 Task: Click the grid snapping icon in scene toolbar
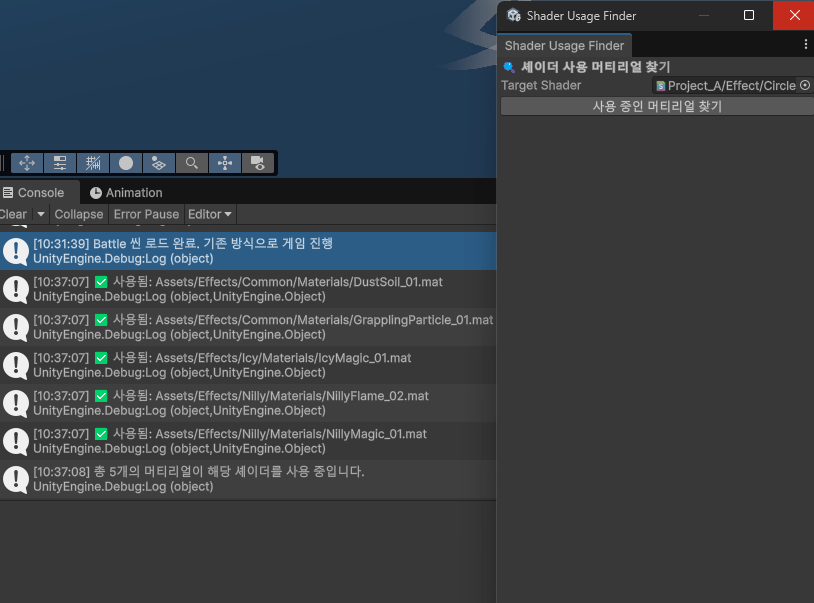[x=93, y=163]
